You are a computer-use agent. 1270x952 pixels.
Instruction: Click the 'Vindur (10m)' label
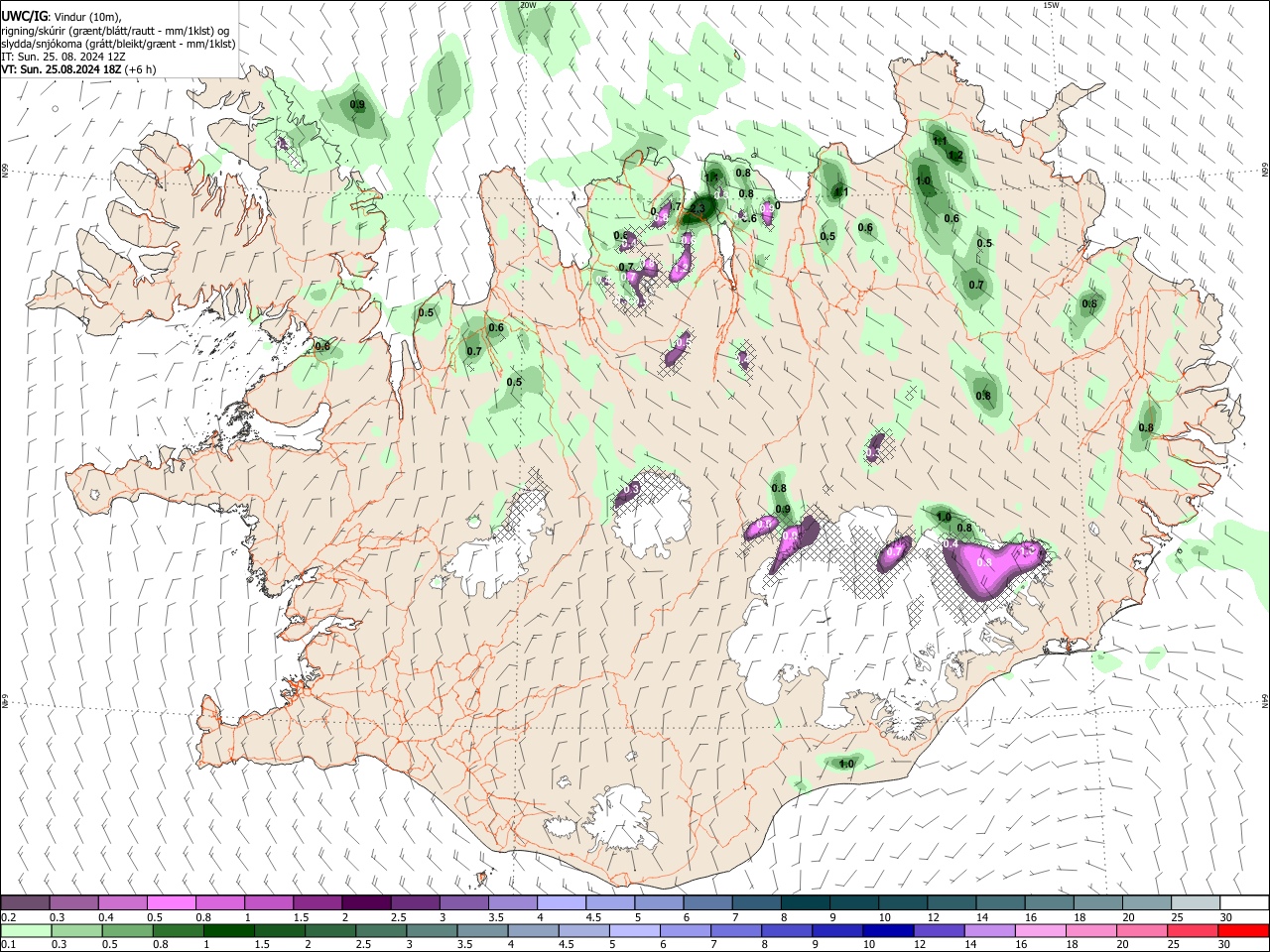(x=86, y=17)
